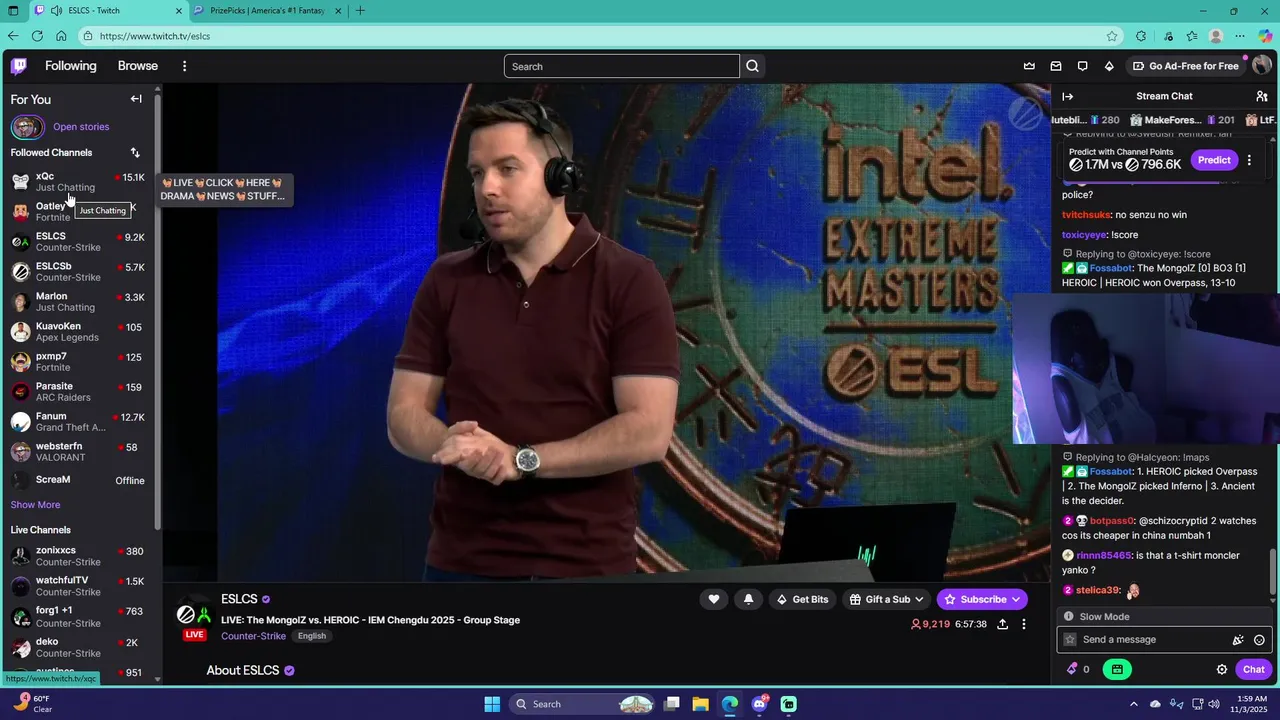
Task: Select the ESLCS - Twitch browser tab
Action: pyautogui.click(x=108, y=11)
